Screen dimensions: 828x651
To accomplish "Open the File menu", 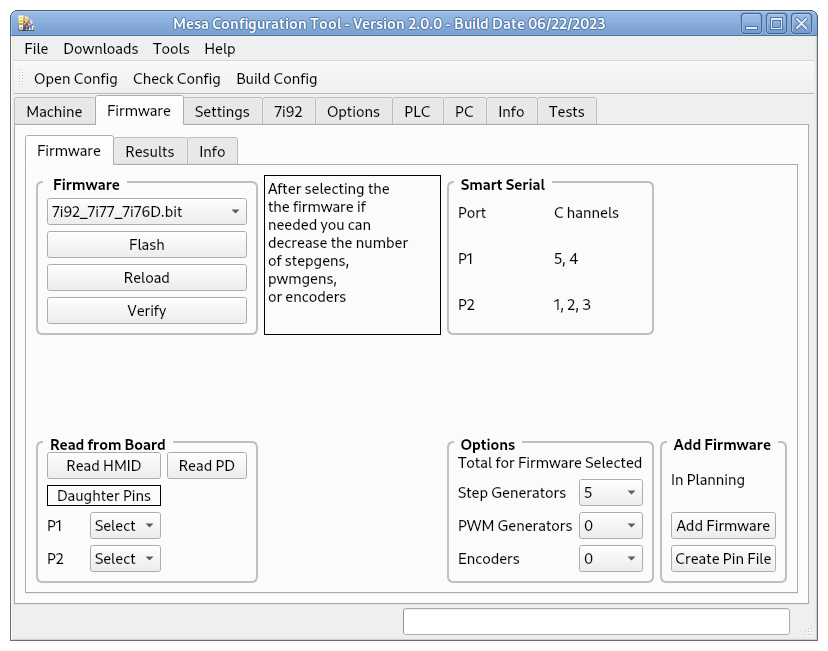I will pos(36,49).
